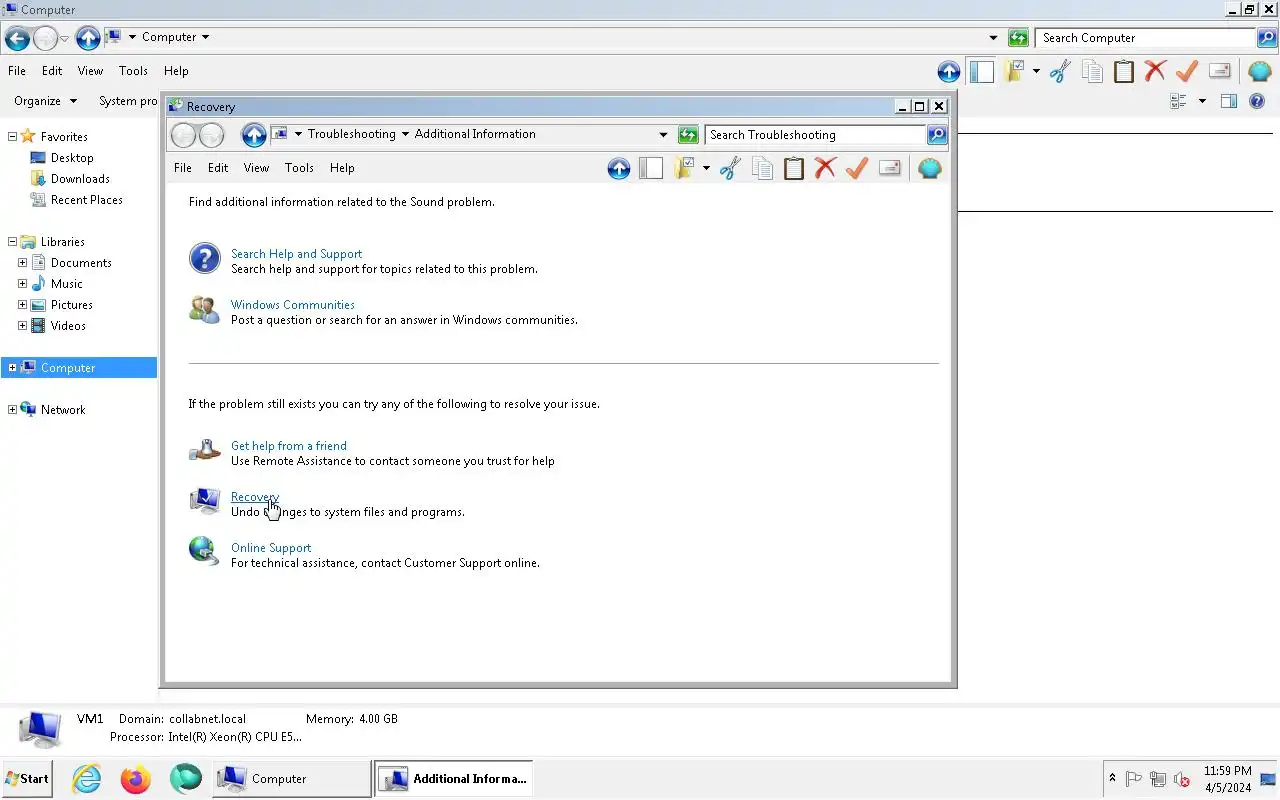Click folder options icon in Computer window toolbar

[x=1015, y=71]
